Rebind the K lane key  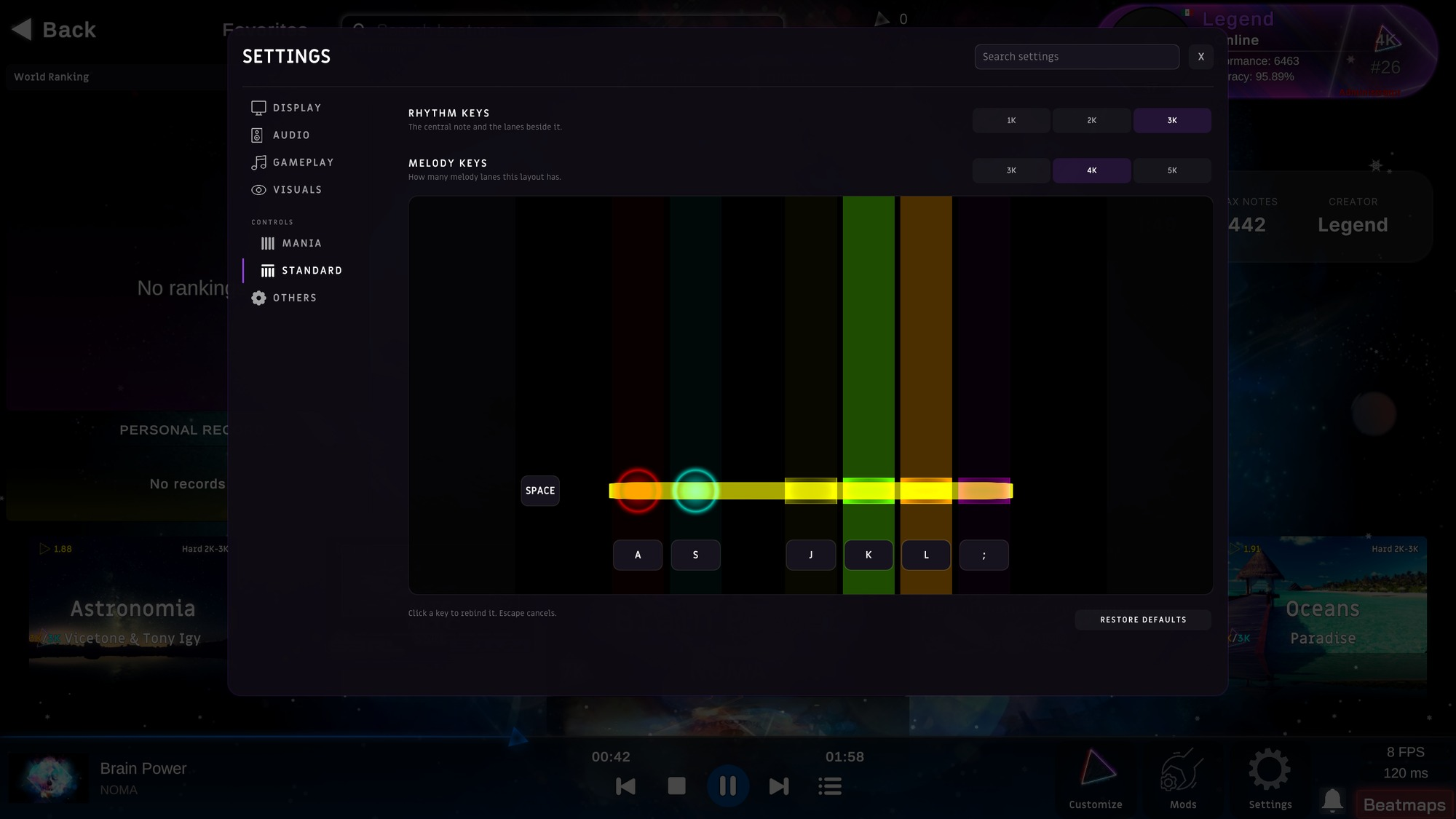[x=869, y=555]
